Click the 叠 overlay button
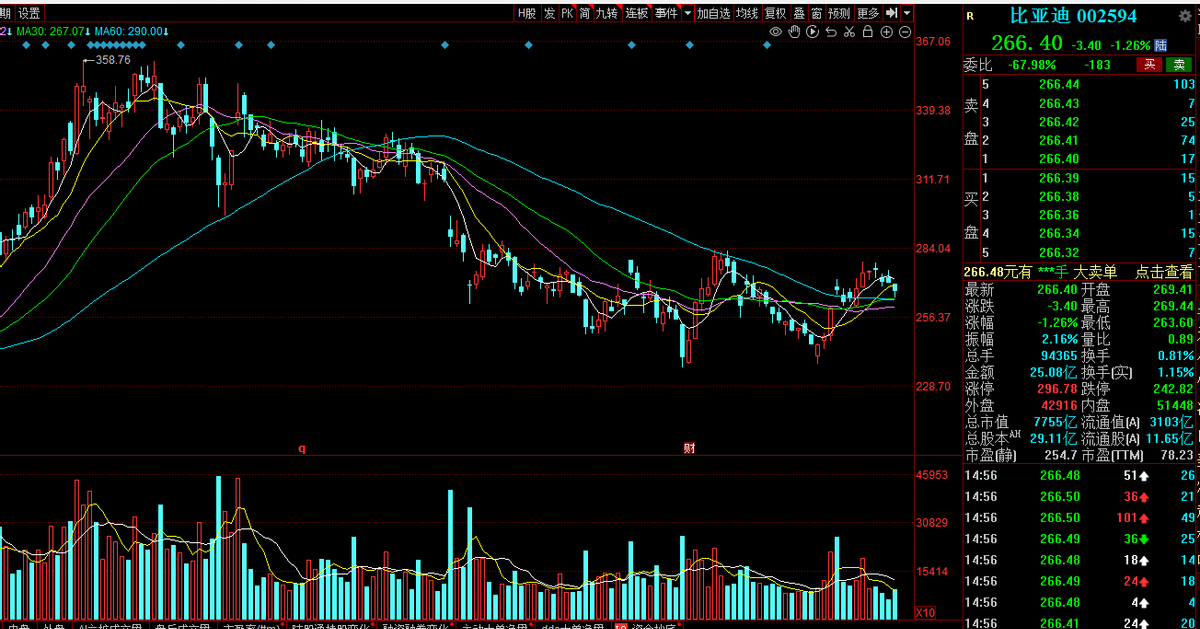This screenshot has width=1200, height=629. pyautogui.click(x=799, y=13)
